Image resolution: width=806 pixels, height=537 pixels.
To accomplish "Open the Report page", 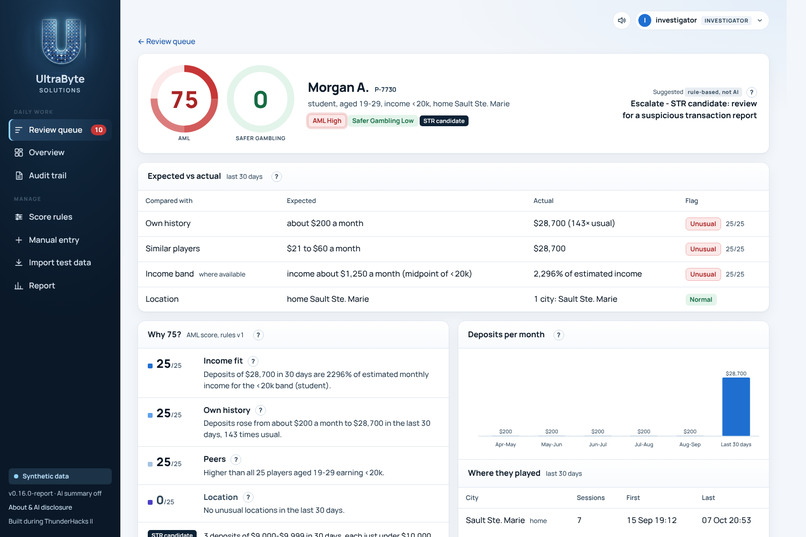I will [x=60, y=286].
